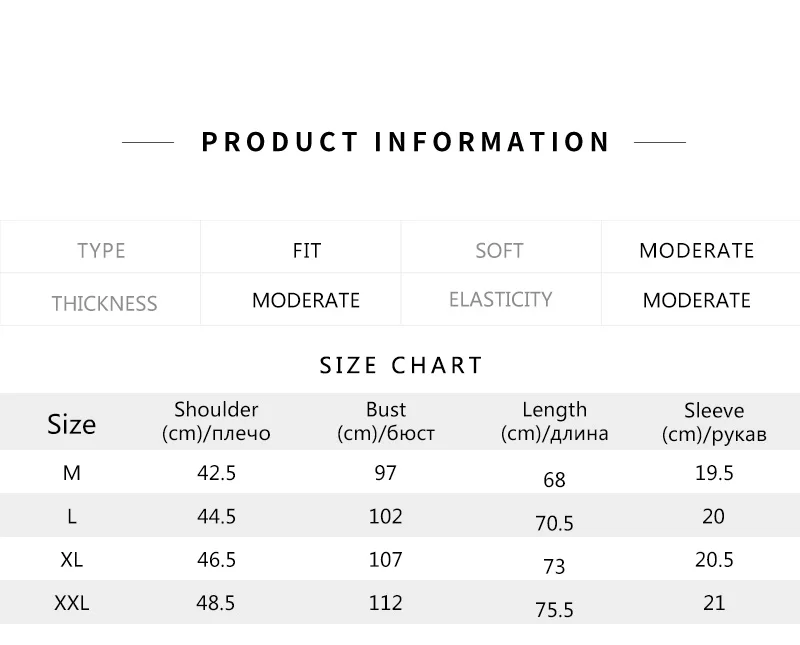Image resolution: width=800 pixels, height=645 pixels.
Task: Select the XL size row label
Action: click(x=71, y=560)
